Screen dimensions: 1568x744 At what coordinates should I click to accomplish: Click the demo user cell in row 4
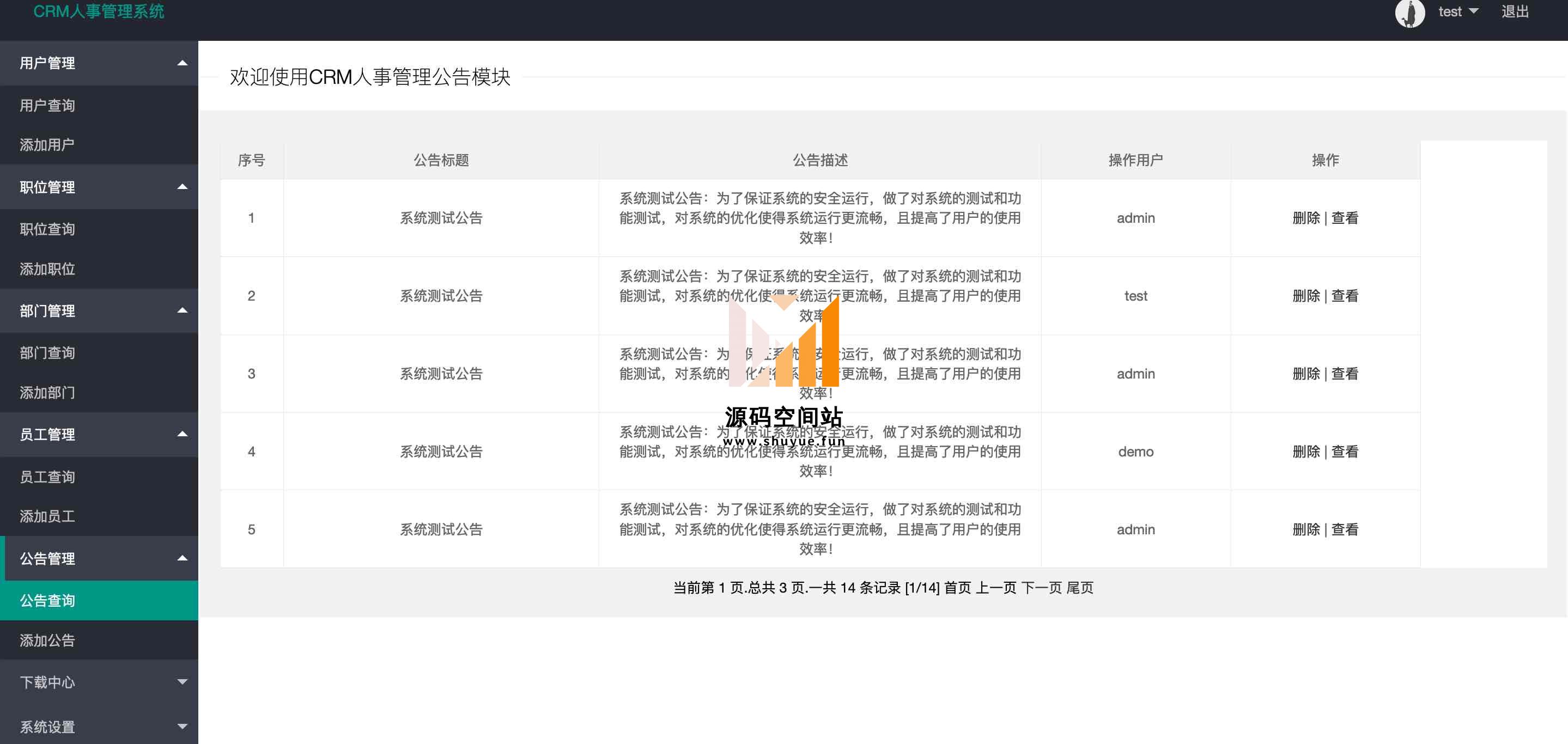[1136, 452]
